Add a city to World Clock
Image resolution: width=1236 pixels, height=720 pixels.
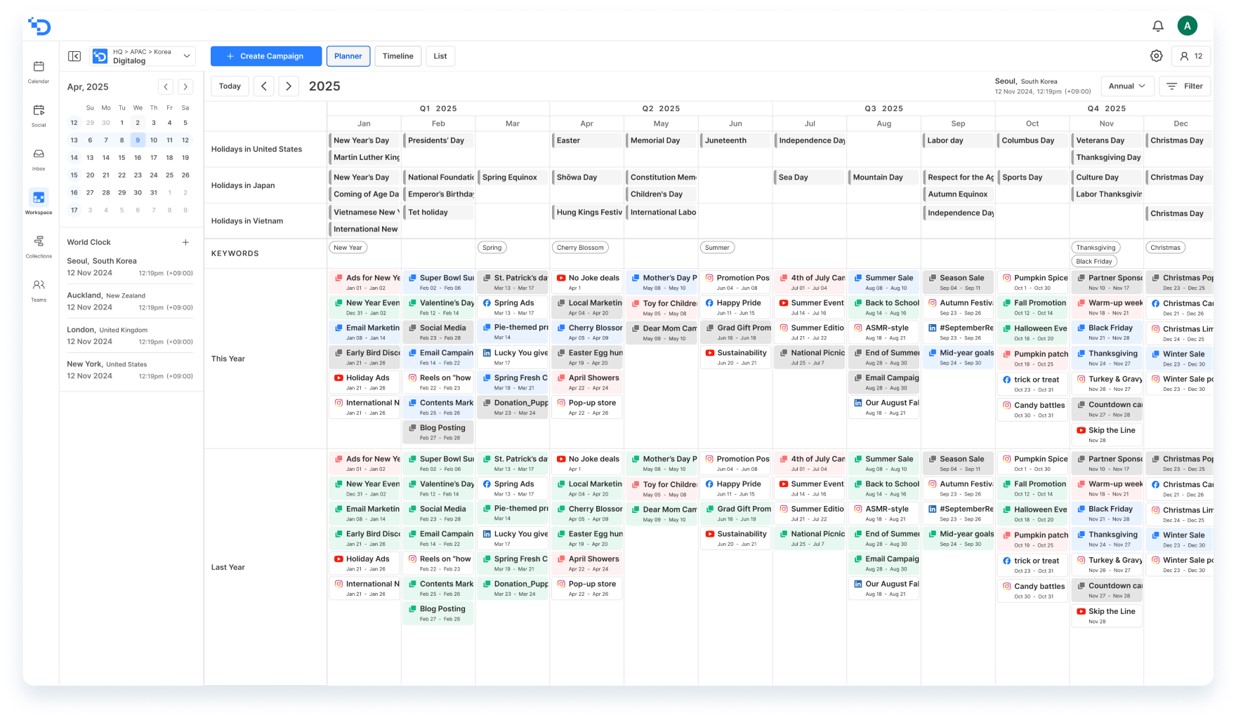[185, 242]
